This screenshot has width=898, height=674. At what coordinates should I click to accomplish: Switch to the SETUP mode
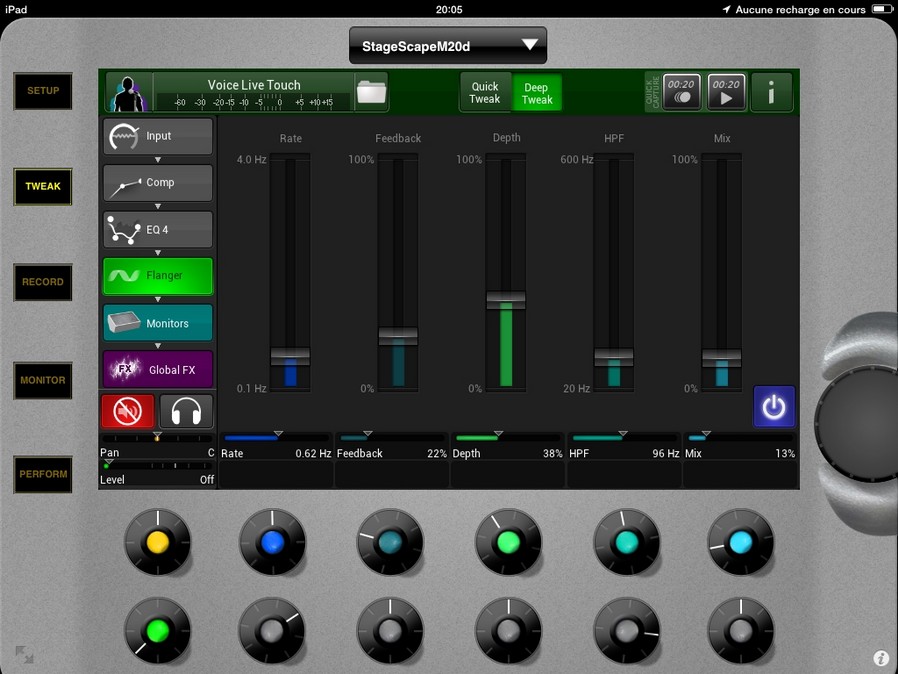(x=43, y=91)
